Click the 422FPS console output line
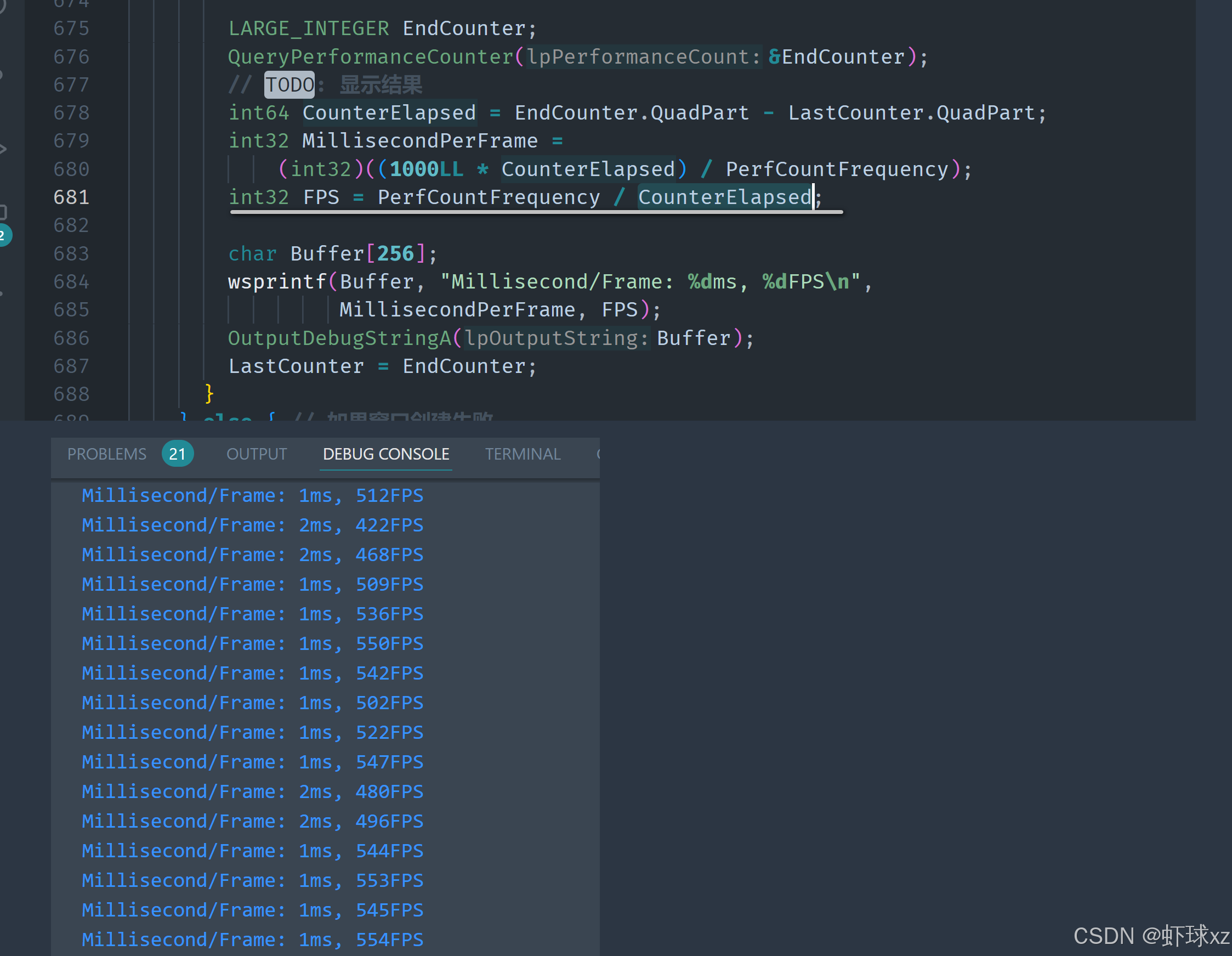The image size is (1232, 956). coord(253,525)
